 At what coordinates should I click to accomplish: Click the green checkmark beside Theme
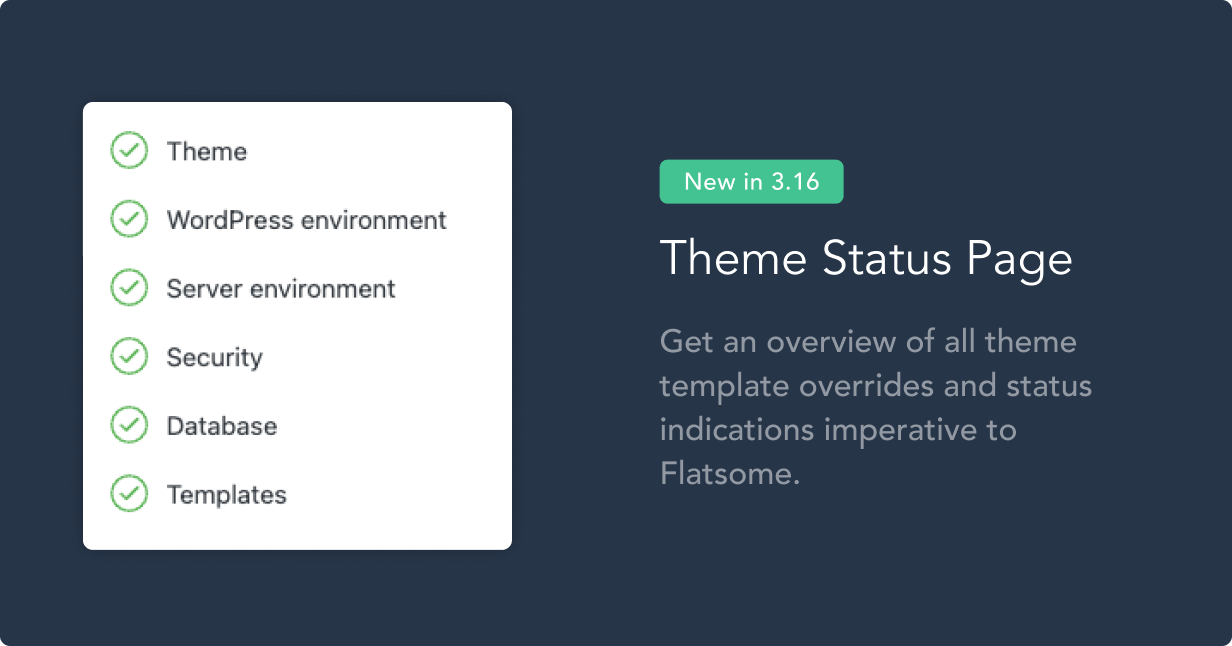128,151
